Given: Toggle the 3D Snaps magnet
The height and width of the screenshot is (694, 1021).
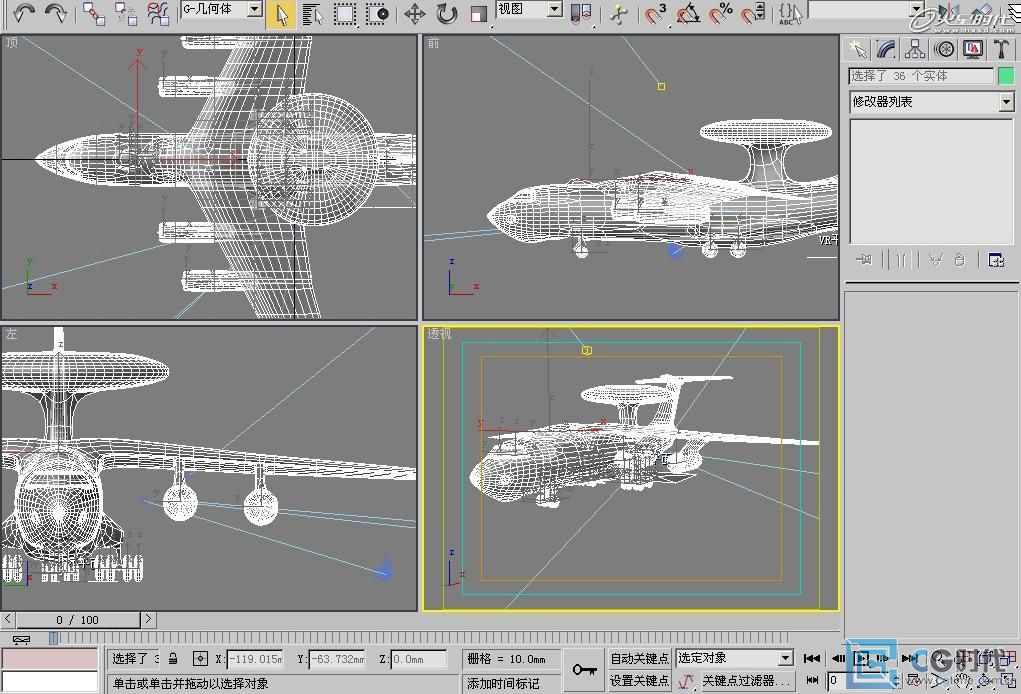Looking at the screenshot, I should pyautogui.click(x=655, y=14).
